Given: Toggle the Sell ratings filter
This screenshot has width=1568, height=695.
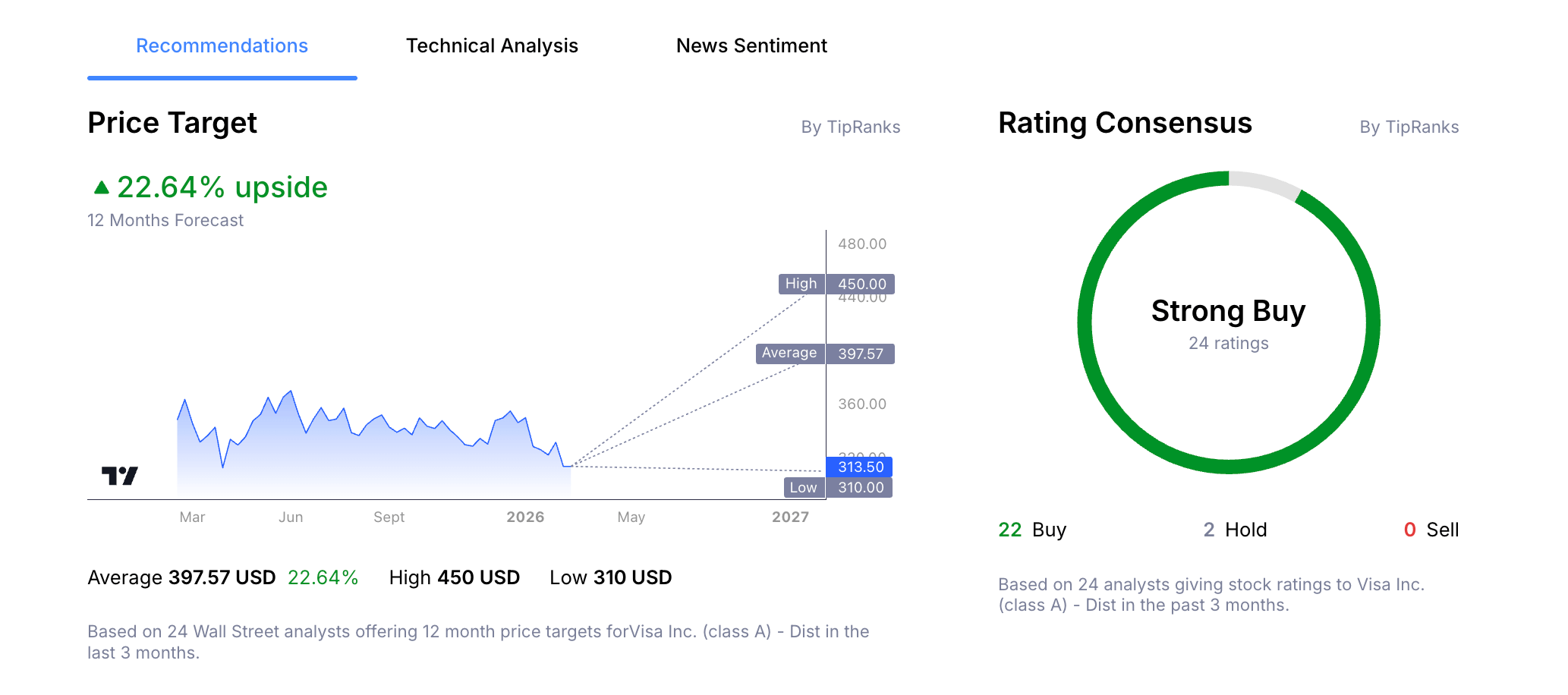Looking at the screenshot, I should tap(1433, 530).
